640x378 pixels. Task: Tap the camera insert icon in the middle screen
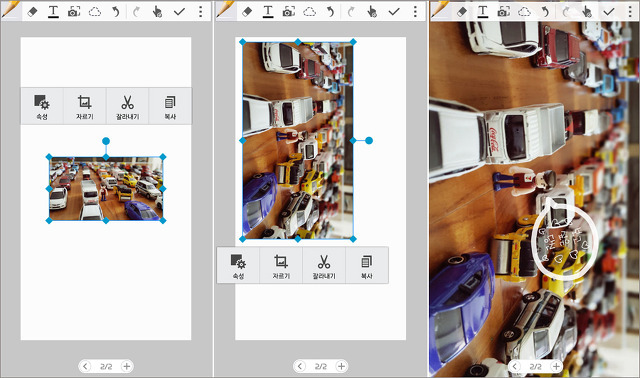289,12
